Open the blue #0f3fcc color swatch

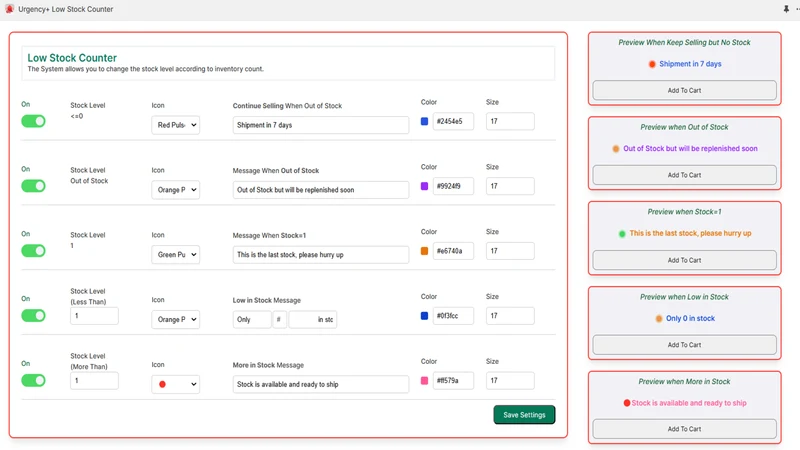pyautogui.click(x=424, y=316)
